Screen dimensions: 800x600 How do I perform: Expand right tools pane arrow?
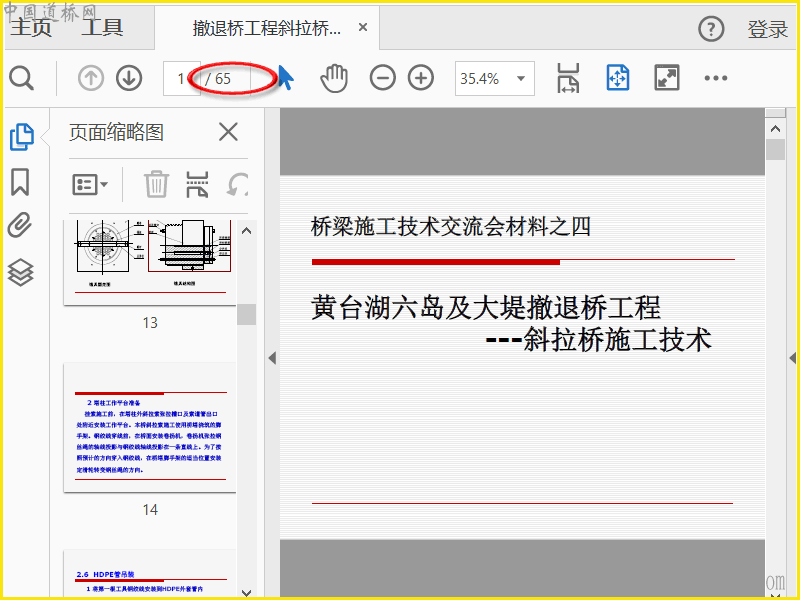[x=792, y=358]
